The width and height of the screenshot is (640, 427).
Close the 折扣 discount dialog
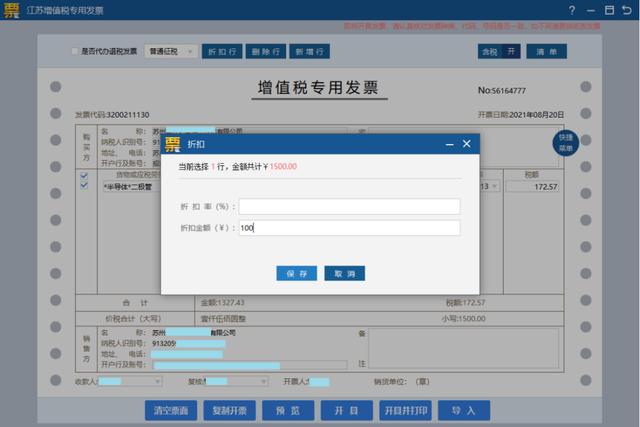[x=467, y=144]
